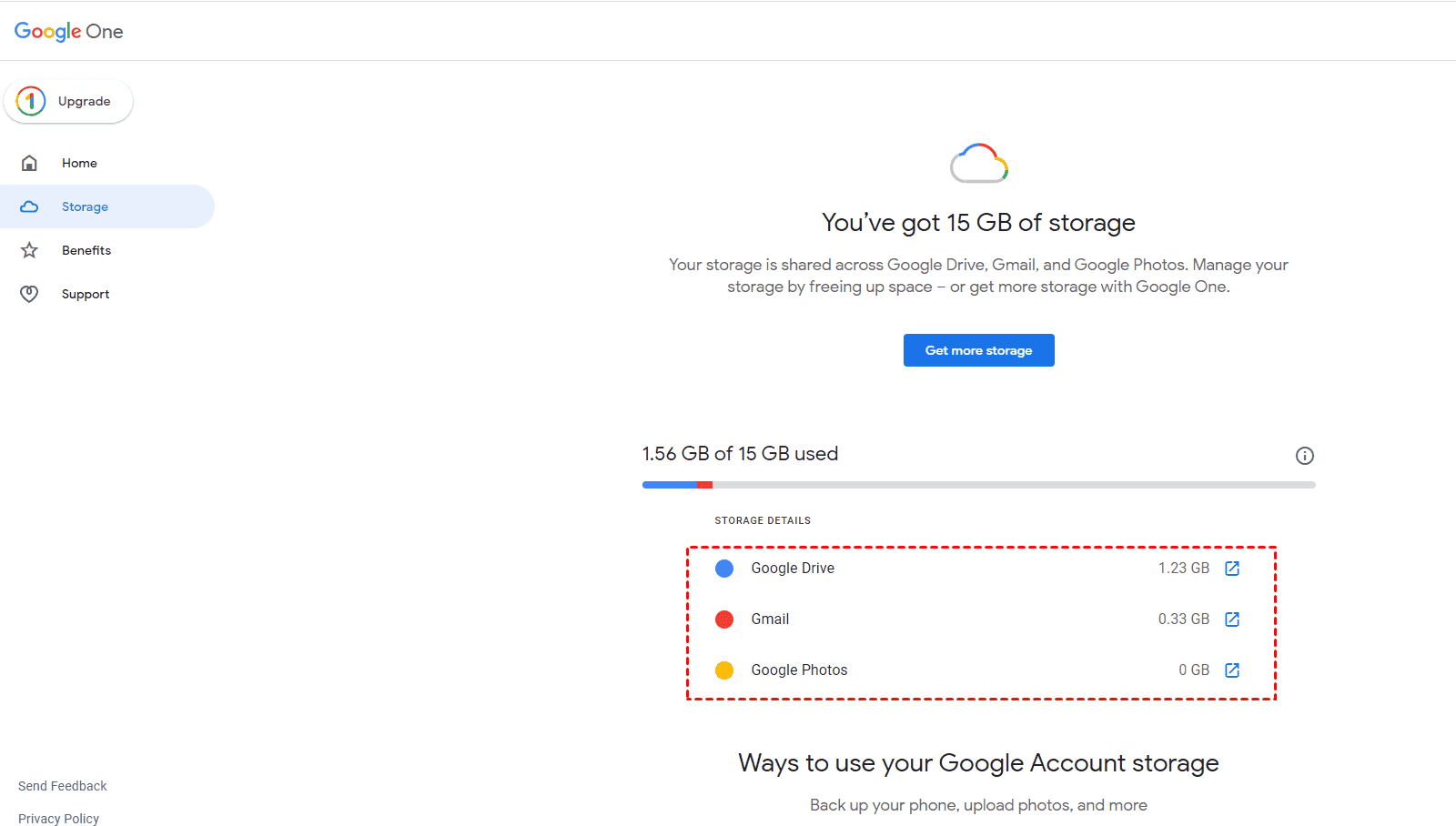Go to the Home menu item
This screenshot has height=826, width=1456.
tap(79, 163)
